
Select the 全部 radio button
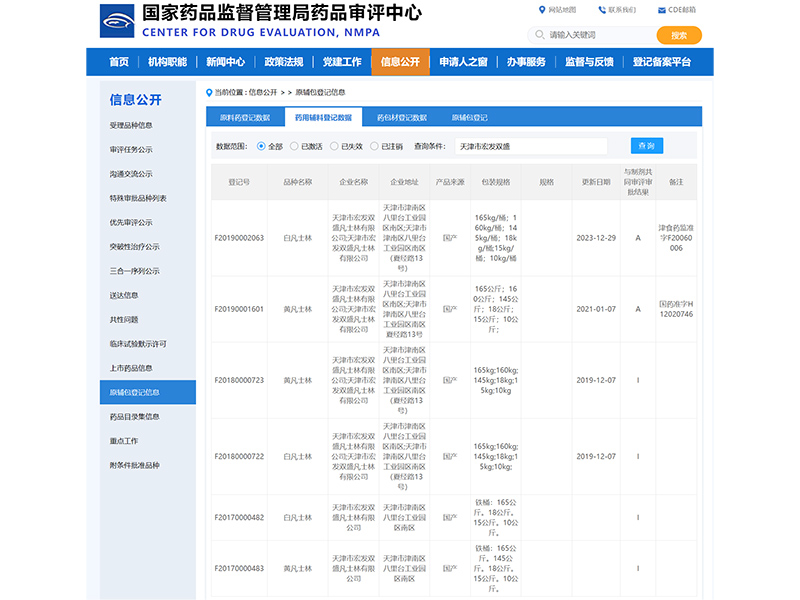[261, 146]
